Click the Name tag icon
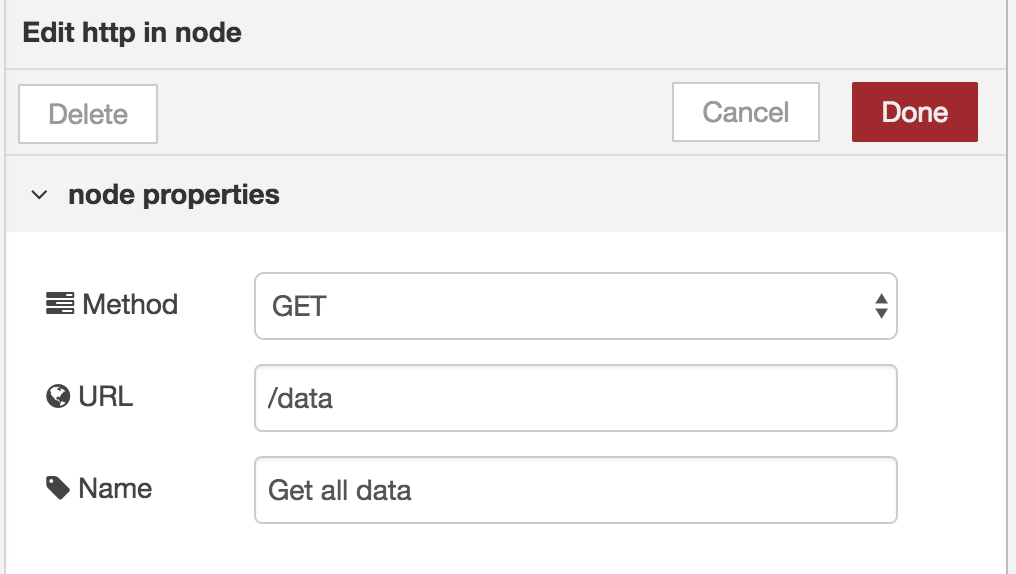 click(x=58, y=488)
